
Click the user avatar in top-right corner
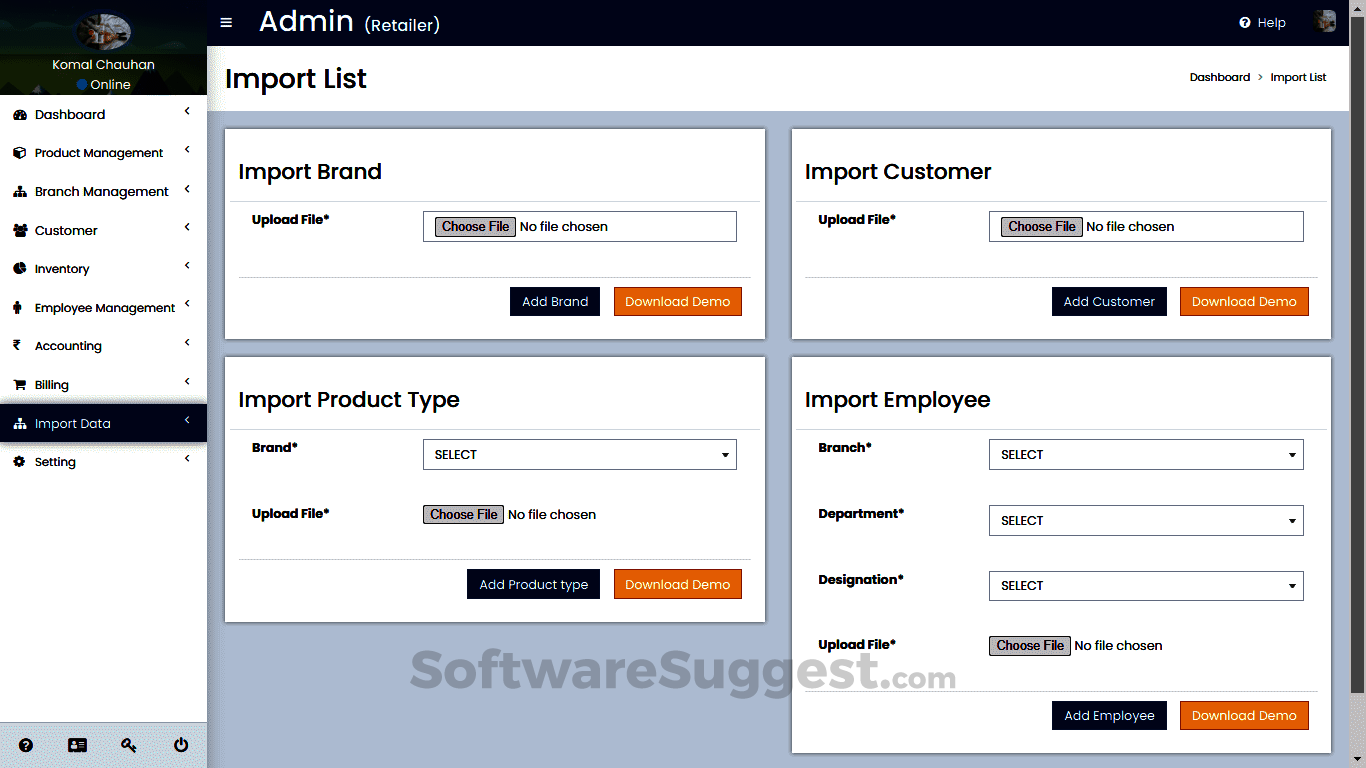(x=1325, y=22)
